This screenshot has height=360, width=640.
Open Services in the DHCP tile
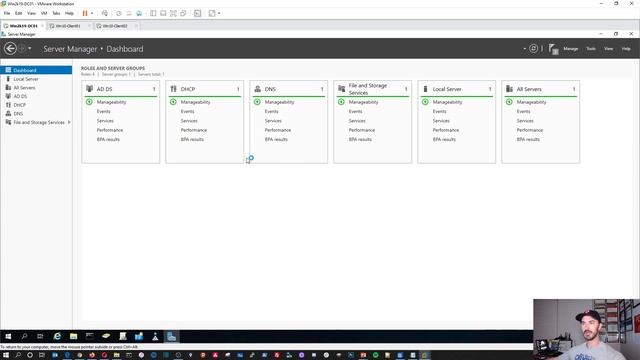(x=189, y=121)
